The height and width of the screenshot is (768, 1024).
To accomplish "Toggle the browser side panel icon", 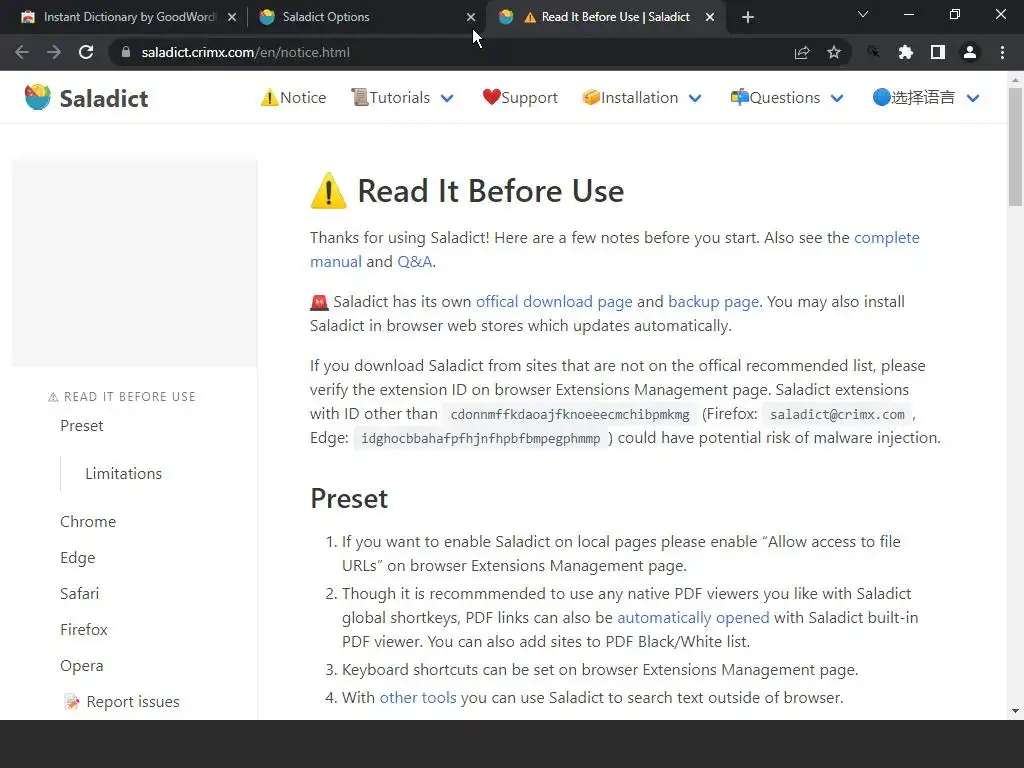I will (x=938, y=52).
